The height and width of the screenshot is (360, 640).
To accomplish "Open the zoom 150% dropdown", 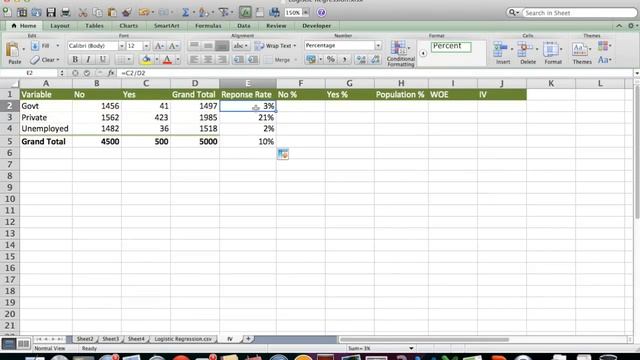I will coord(306,13).
